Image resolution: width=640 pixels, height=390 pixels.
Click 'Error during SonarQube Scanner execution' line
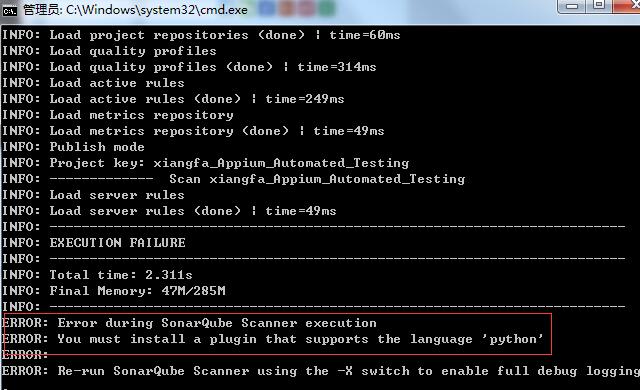(189, 323)
